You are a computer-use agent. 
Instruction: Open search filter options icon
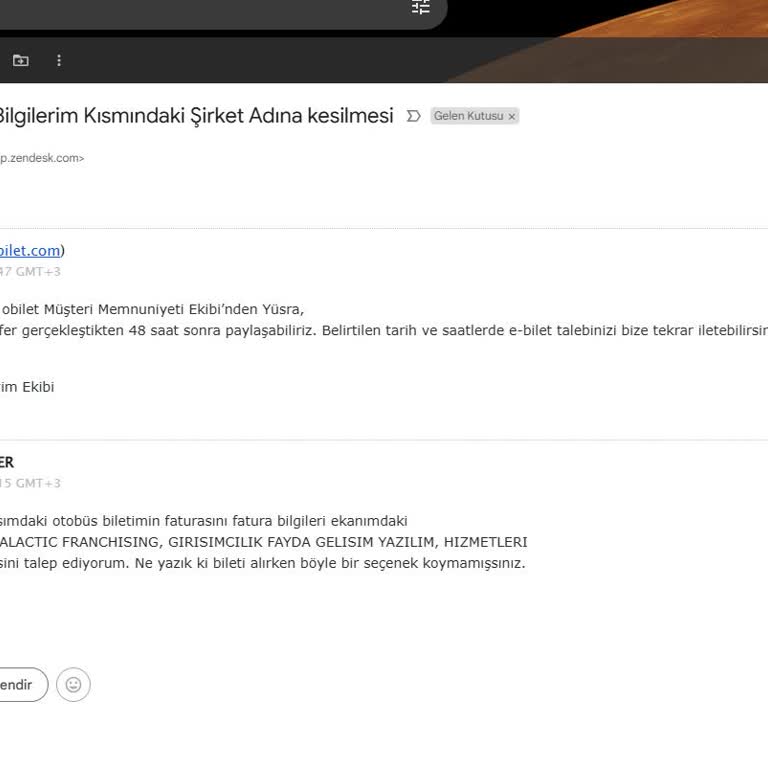421,7
